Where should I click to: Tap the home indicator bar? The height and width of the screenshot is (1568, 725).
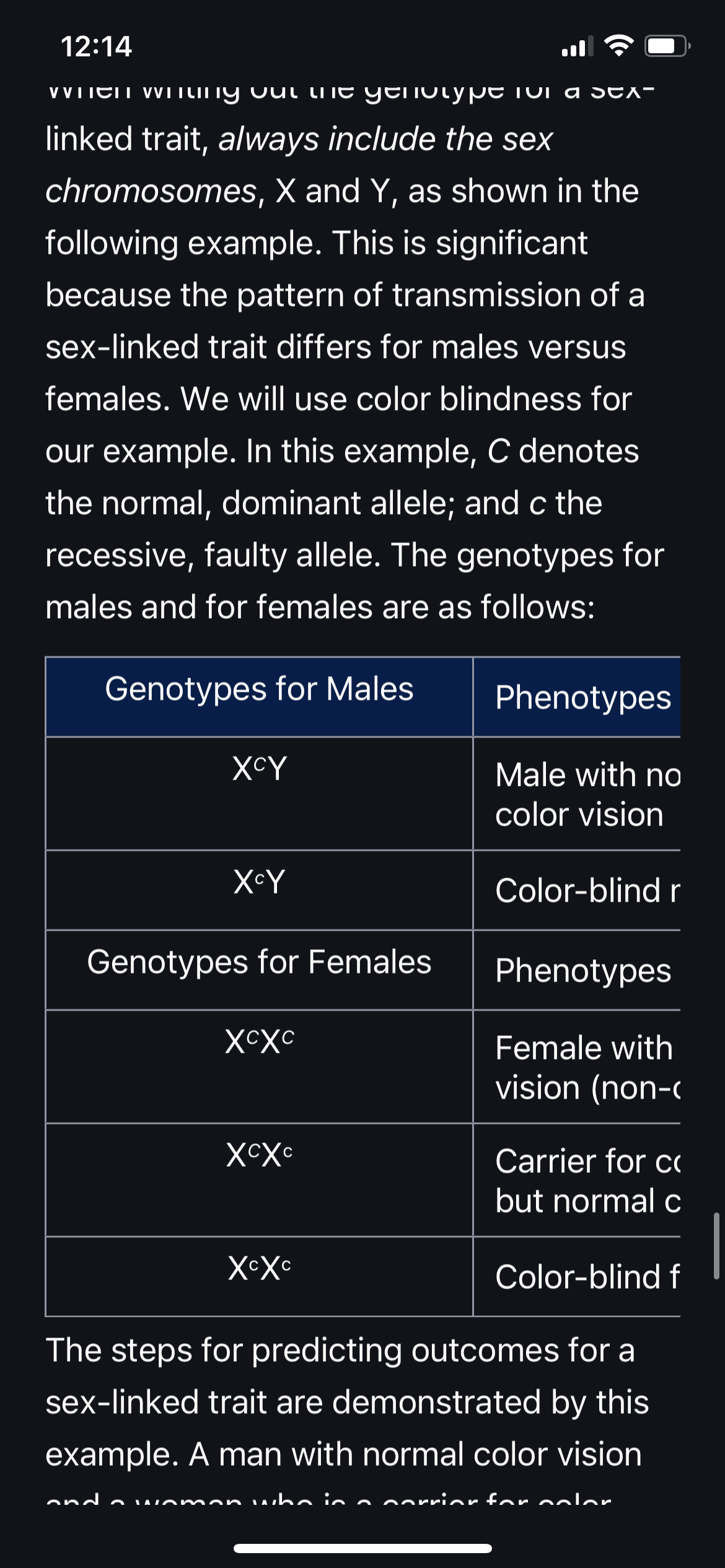click(362, 1548)
